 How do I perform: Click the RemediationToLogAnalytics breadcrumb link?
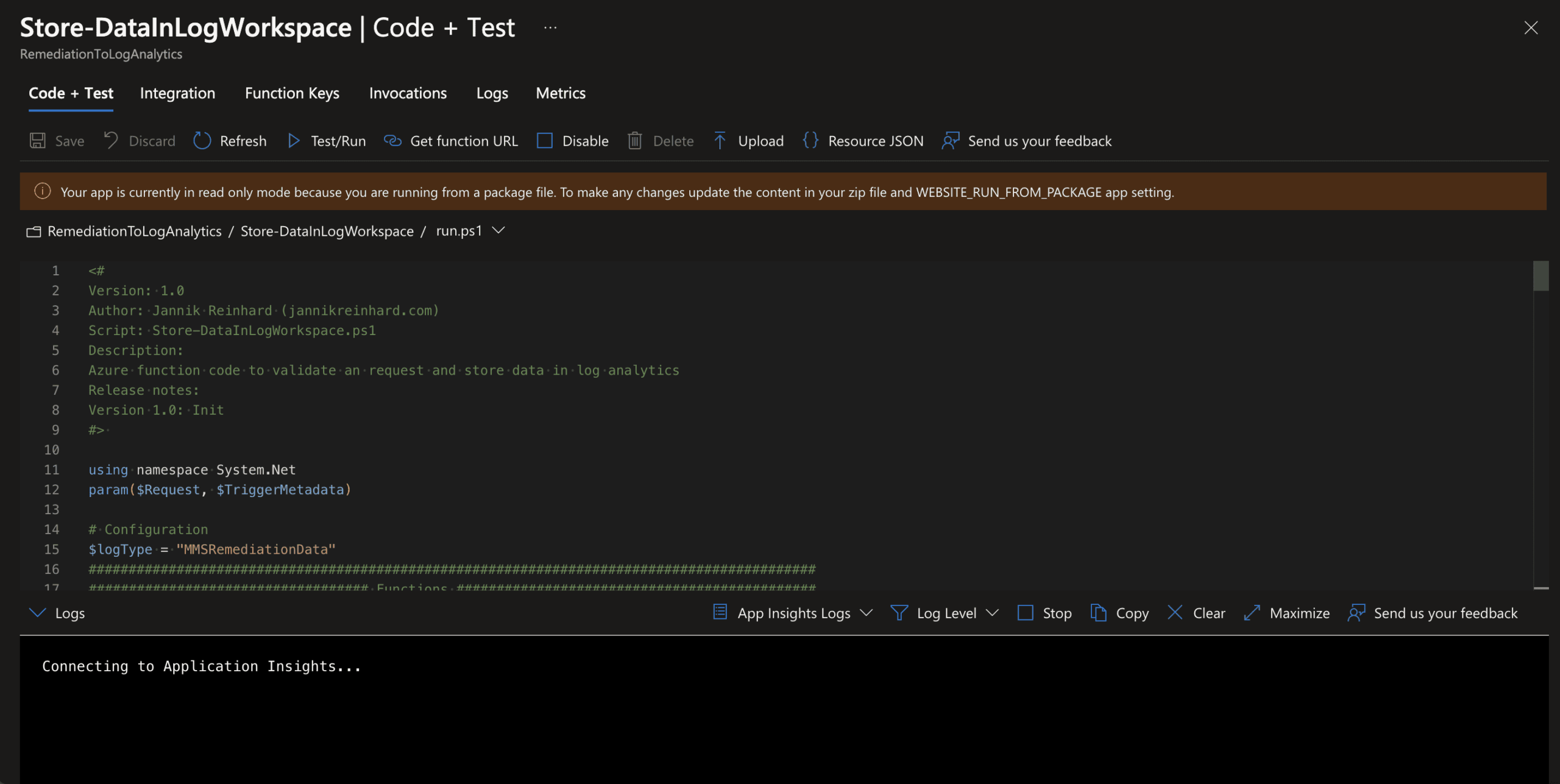pyautogui.click(x=134, y=231)
